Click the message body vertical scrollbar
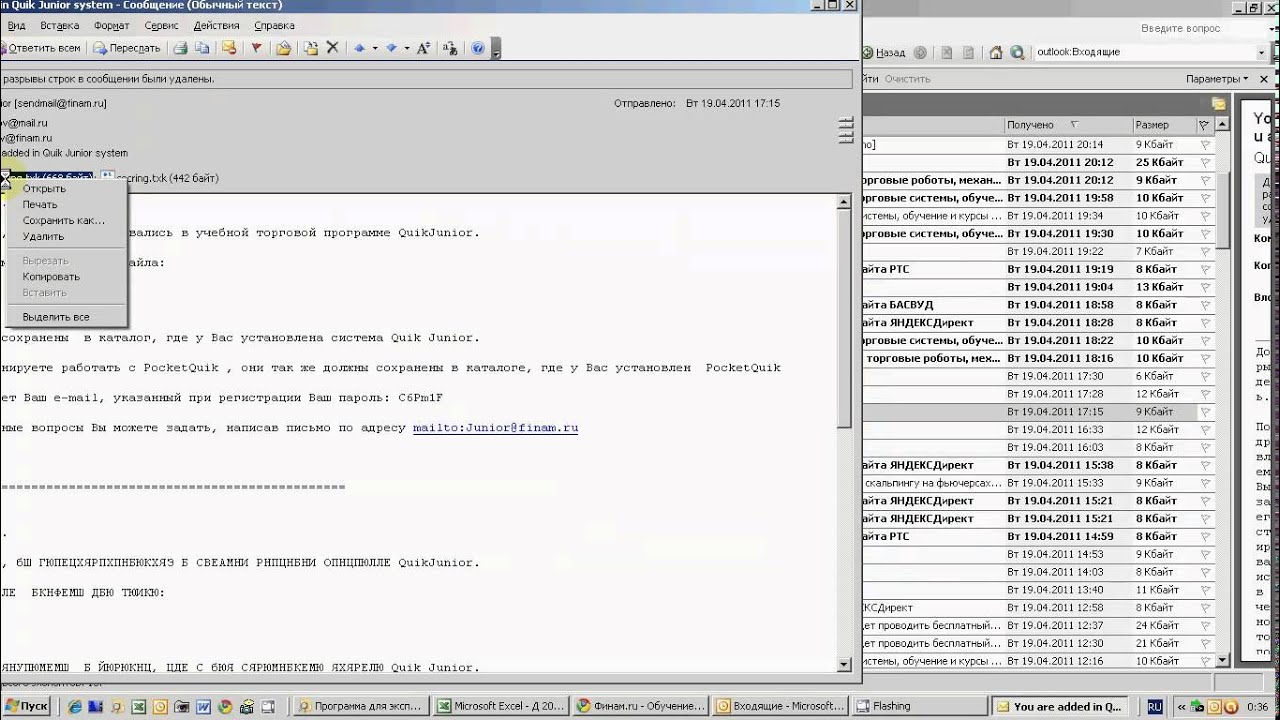Viewport: 1280px width, 720px height. coord(844,433)
